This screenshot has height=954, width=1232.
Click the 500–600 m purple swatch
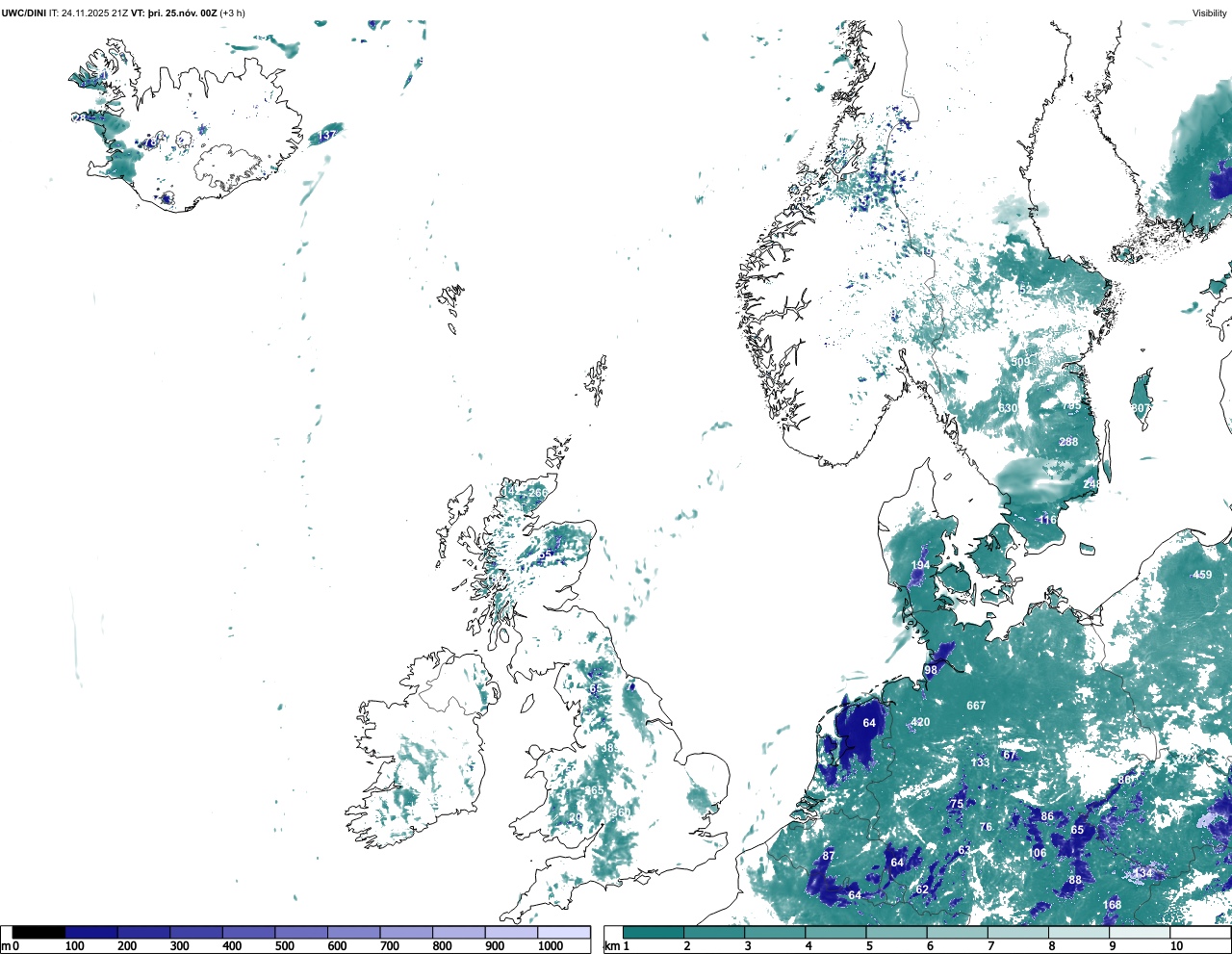click(301, 932)
